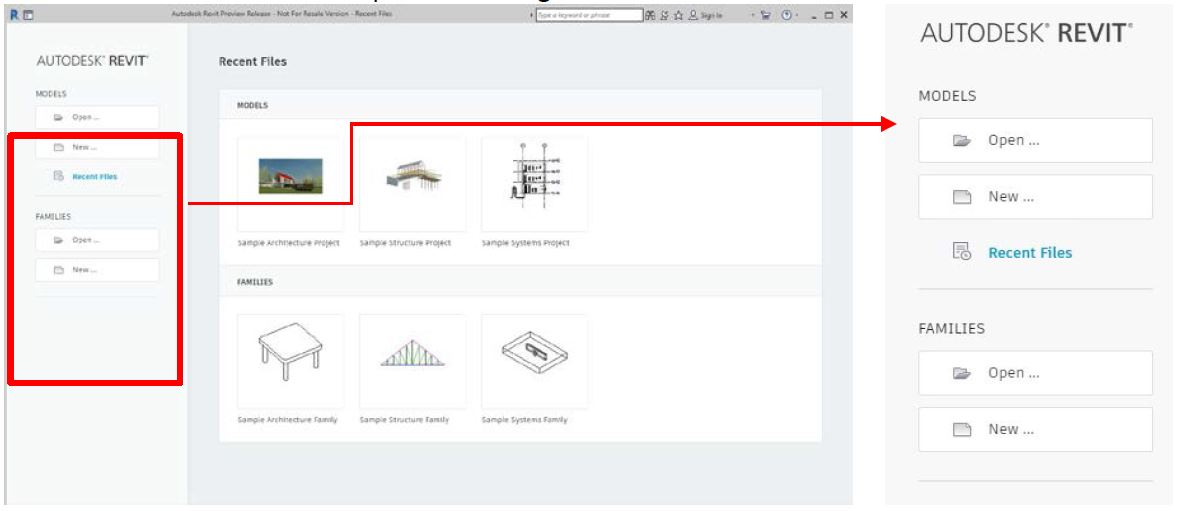Viewport: 1180px width, 511px height.
Task: Open the Autodesk App Store cart icon
Action: click(x=766, y=15)
